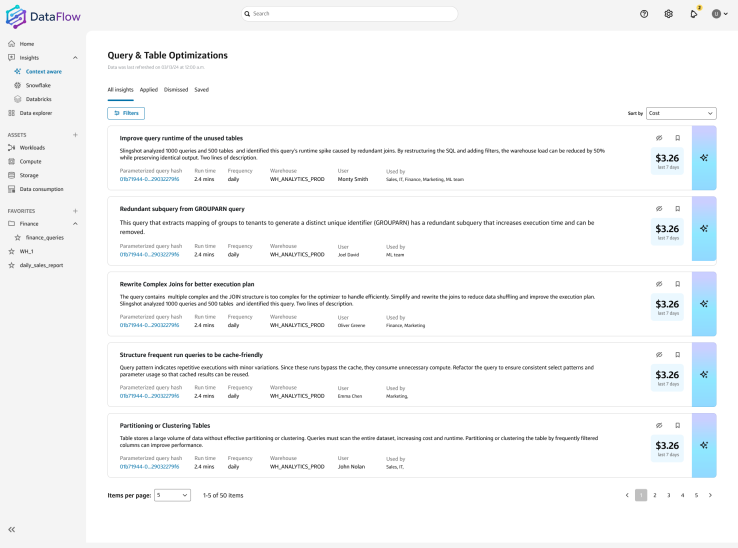Collapse the Finance folder chevron
The image size is (738, 548).
click(x=75, y=224)
